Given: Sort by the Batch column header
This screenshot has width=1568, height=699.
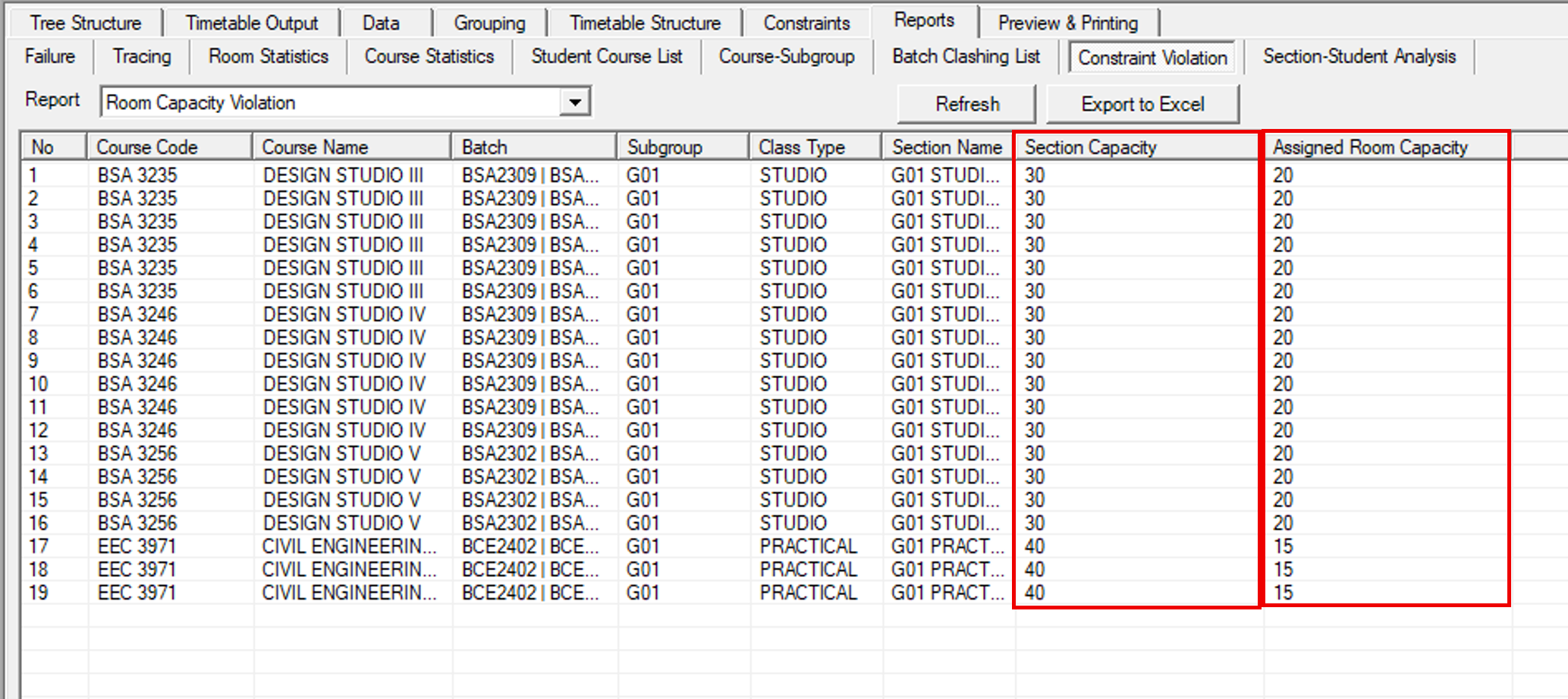Looking at the screenshot, I should tap(535, 146).
